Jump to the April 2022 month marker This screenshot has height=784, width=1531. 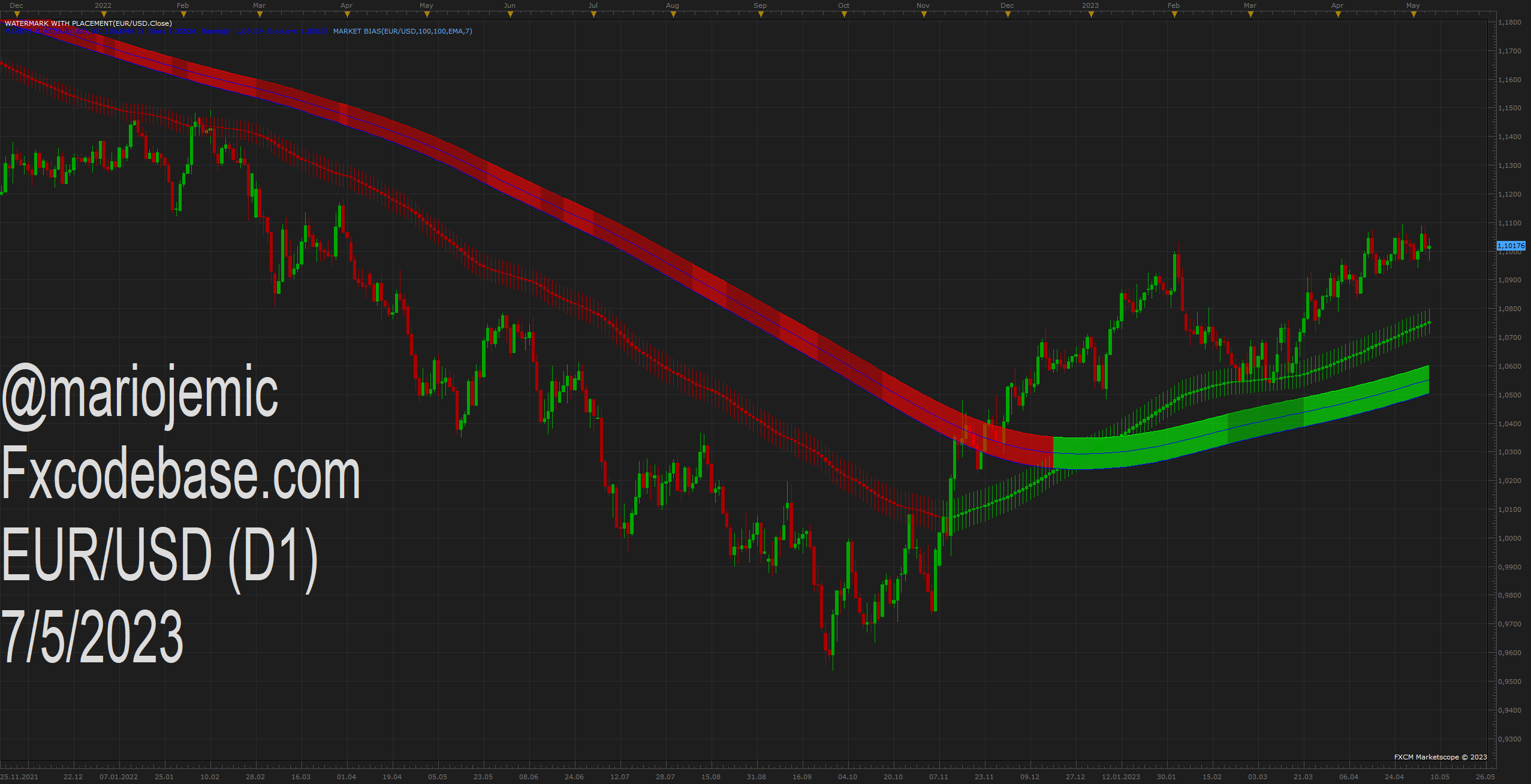point(346,14)
